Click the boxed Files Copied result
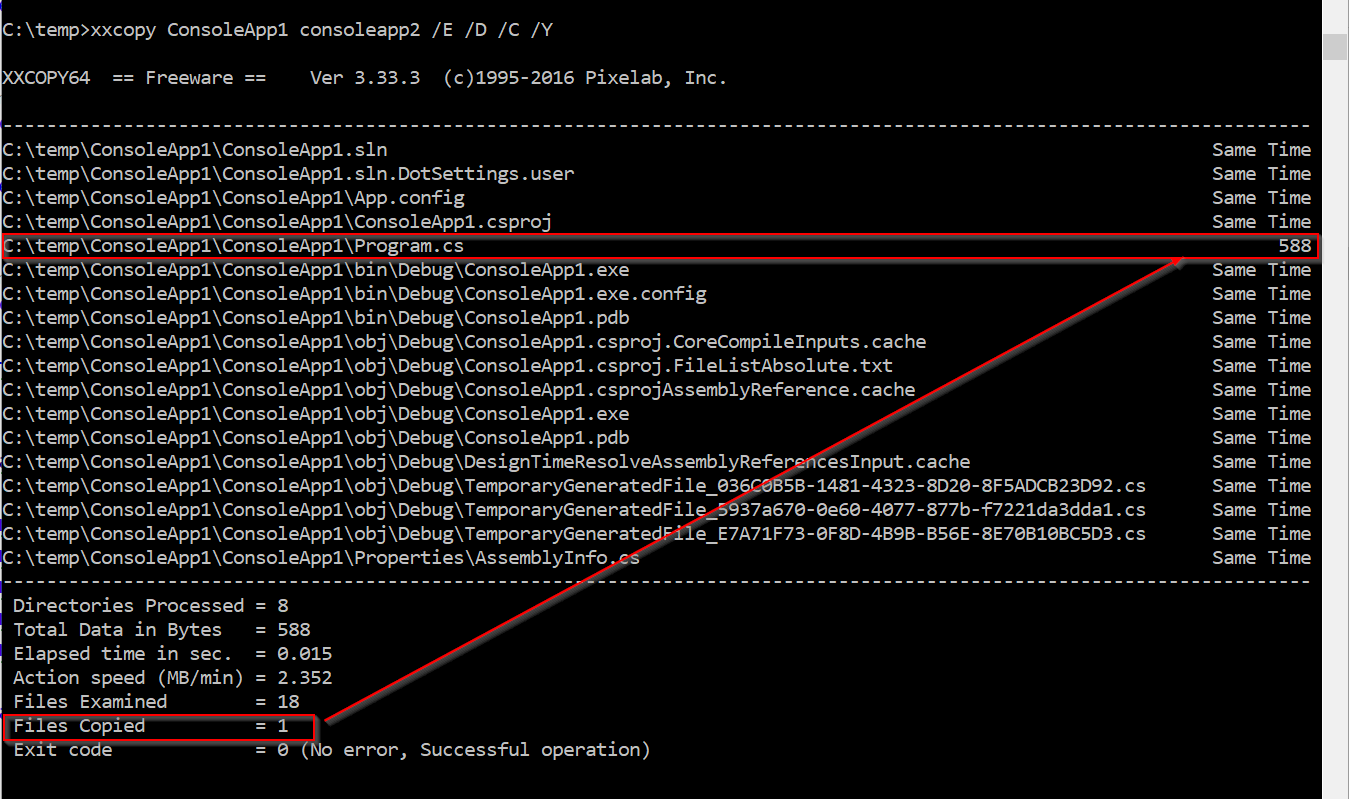The image size is (1349, 799). tap(161, 727)
